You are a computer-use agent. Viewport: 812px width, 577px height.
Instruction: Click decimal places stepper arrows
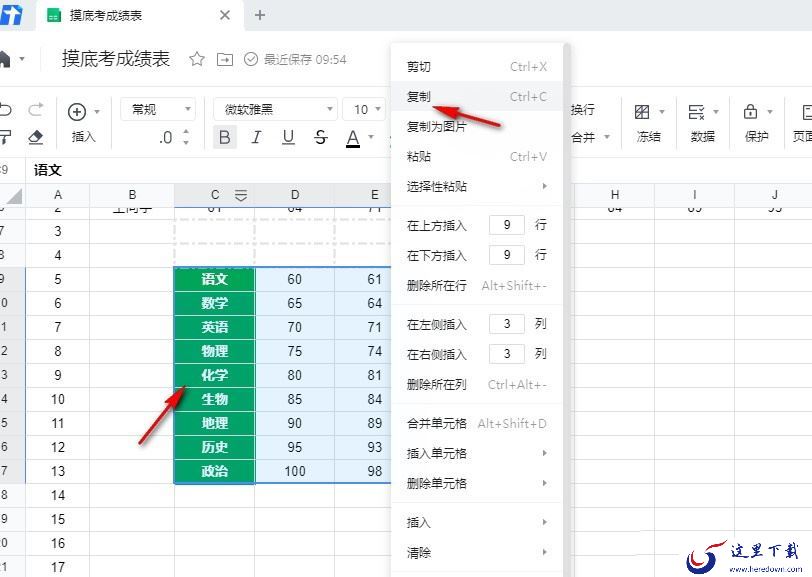click(x=186, y=137)
